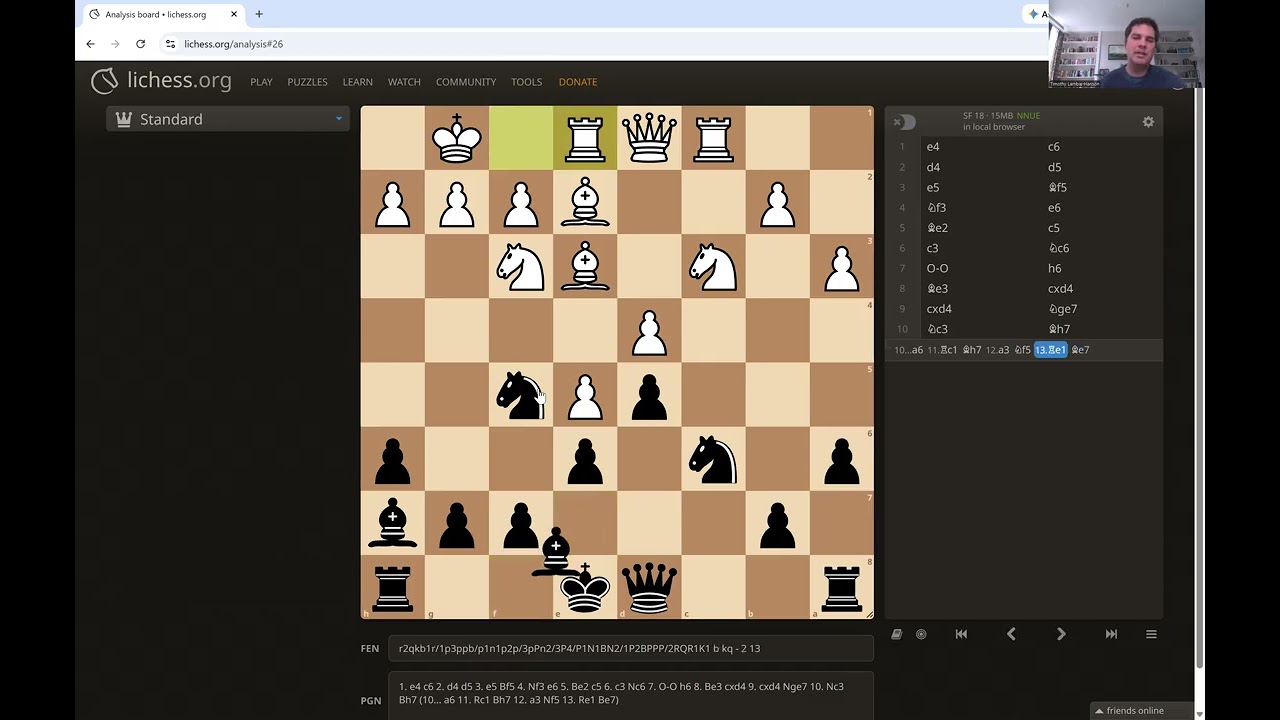The height and width of the screenshot is (720, 1280).
Task: Select move 1...c6 in move list
Action: pos(1102,147)
